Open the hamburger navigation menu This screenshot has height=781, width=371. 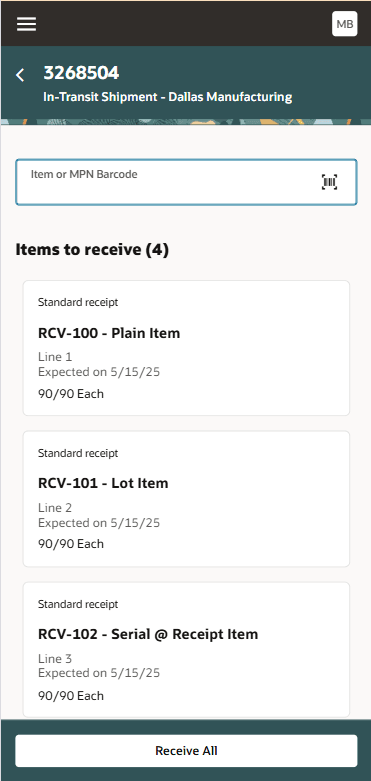pos(26,24)
